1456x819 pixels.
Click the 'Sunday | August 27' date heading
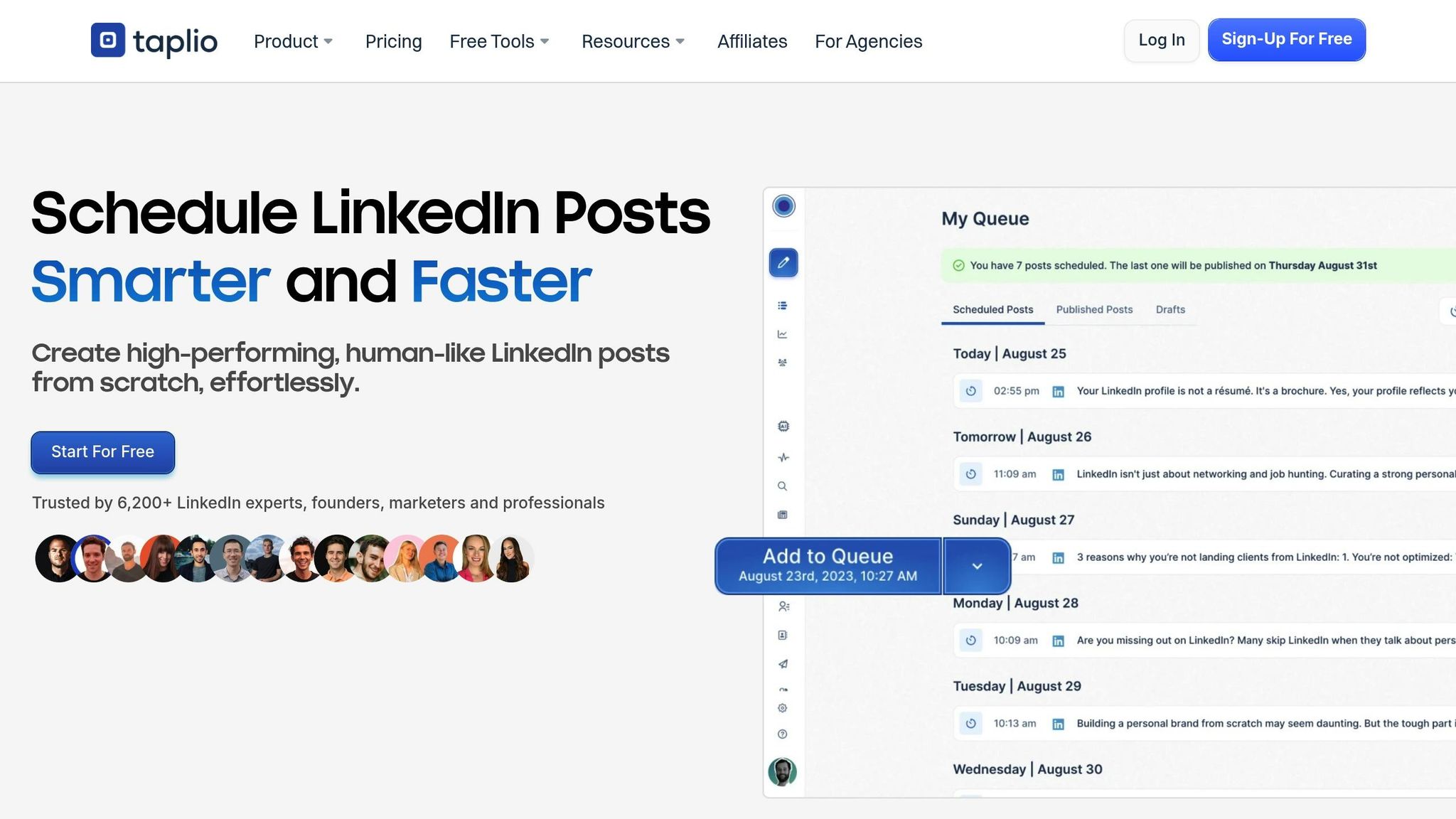pos(1013,520)
